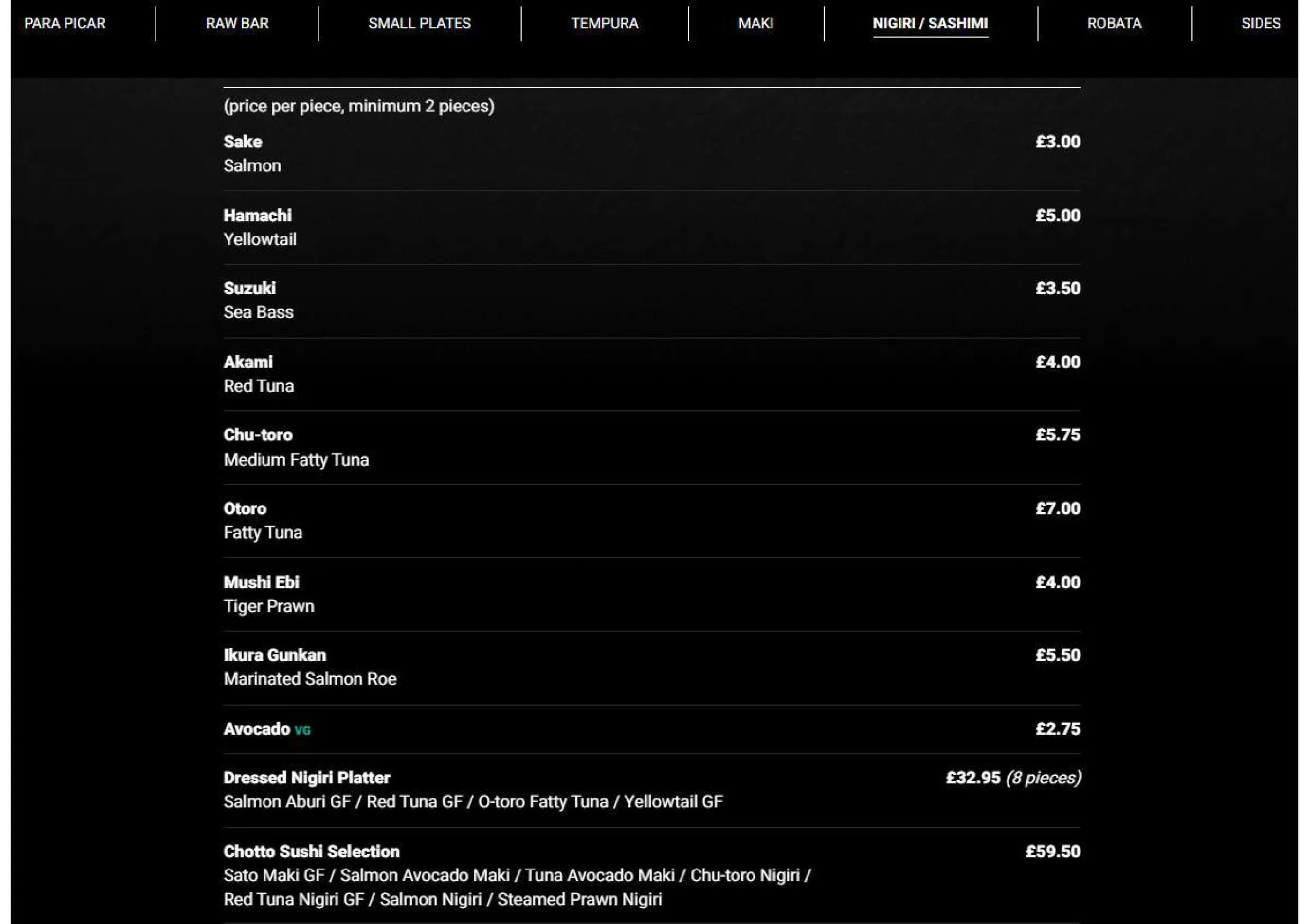
Task: Click the Chu-toro medium fatty tuna item
Action: (652, 447)
